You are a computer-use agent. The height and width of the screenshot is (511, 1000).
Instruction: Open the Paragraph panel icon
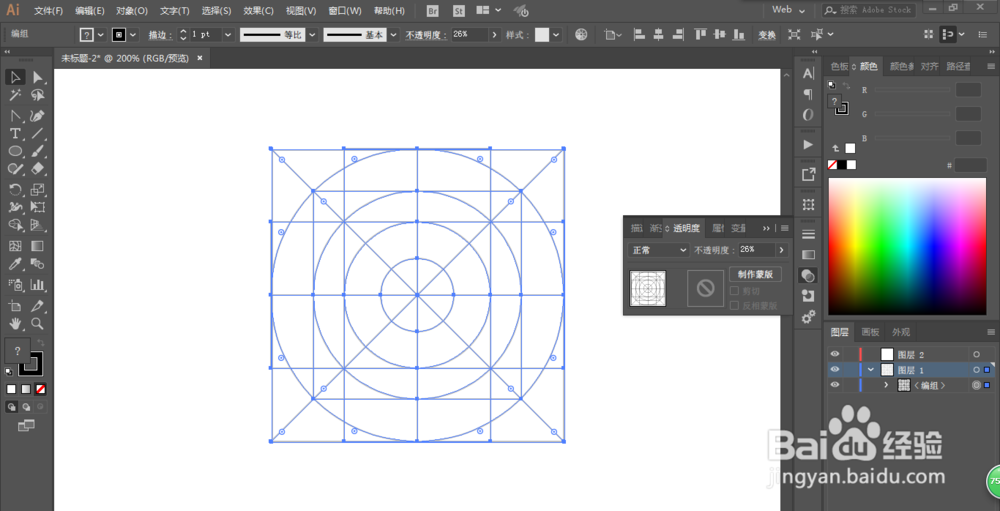point(808,94)
